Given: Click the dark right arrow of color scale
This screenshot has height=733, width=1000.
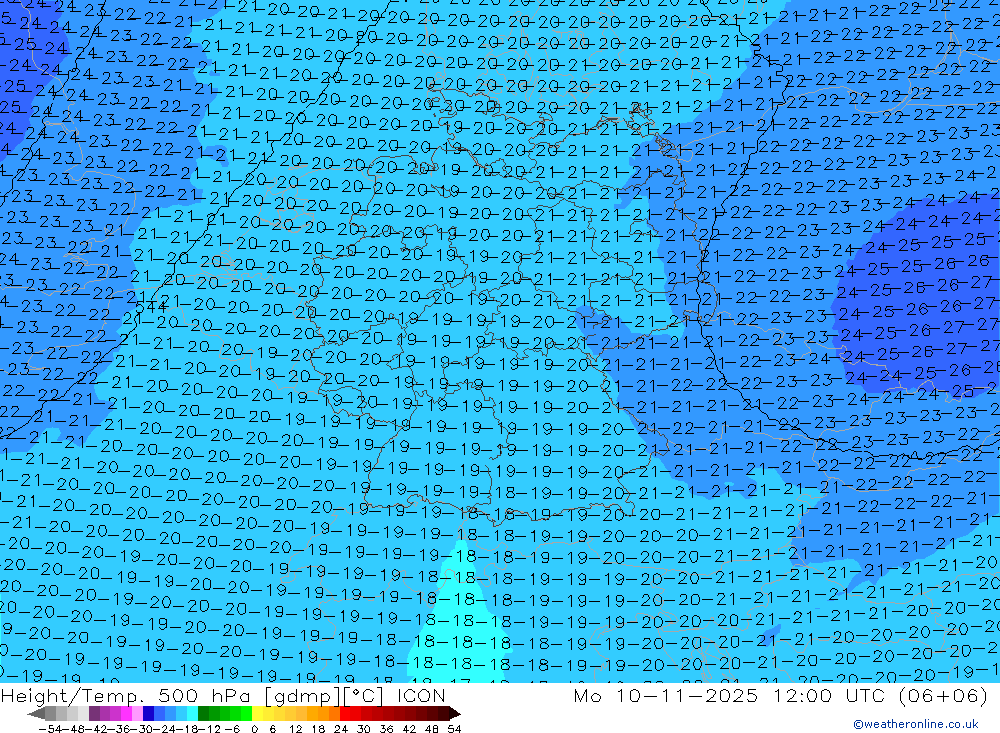Looking at the screenshot, I should coord(455,713).
